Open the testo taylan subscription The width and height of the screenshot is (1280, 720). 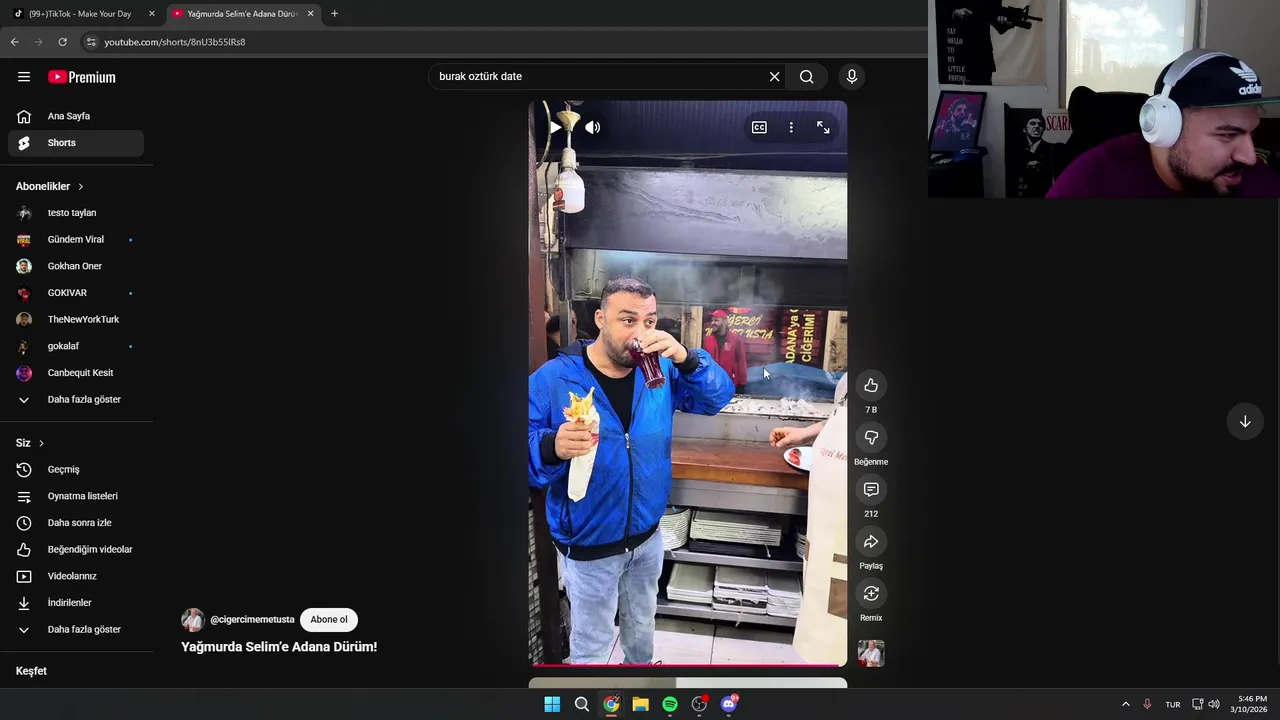coord(76,213)
